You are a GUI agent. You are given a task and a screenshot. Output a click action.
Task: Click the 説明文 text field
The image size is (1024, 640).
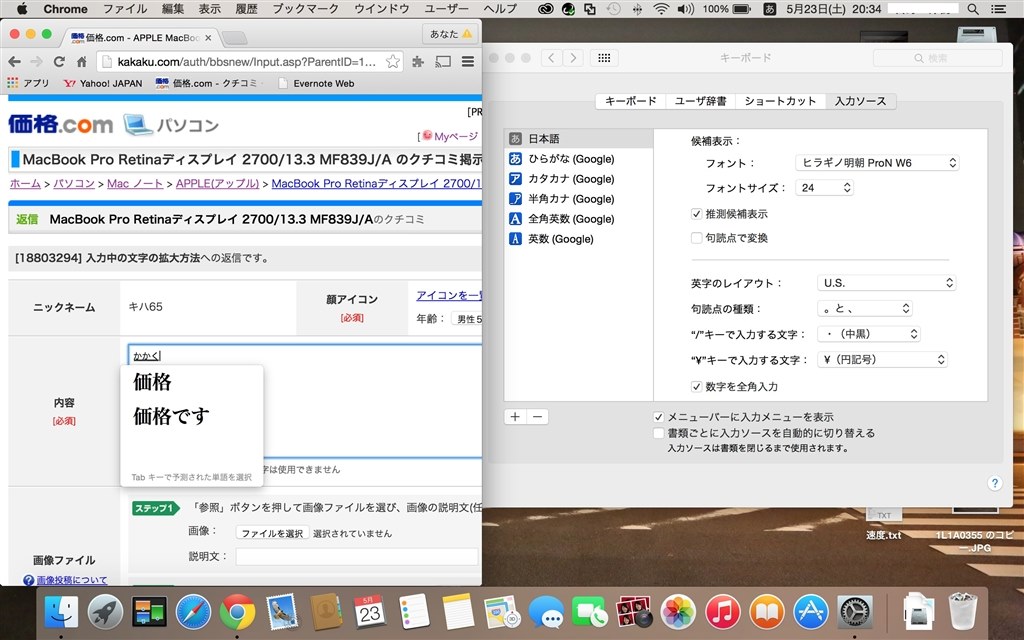tap(357, 557)
